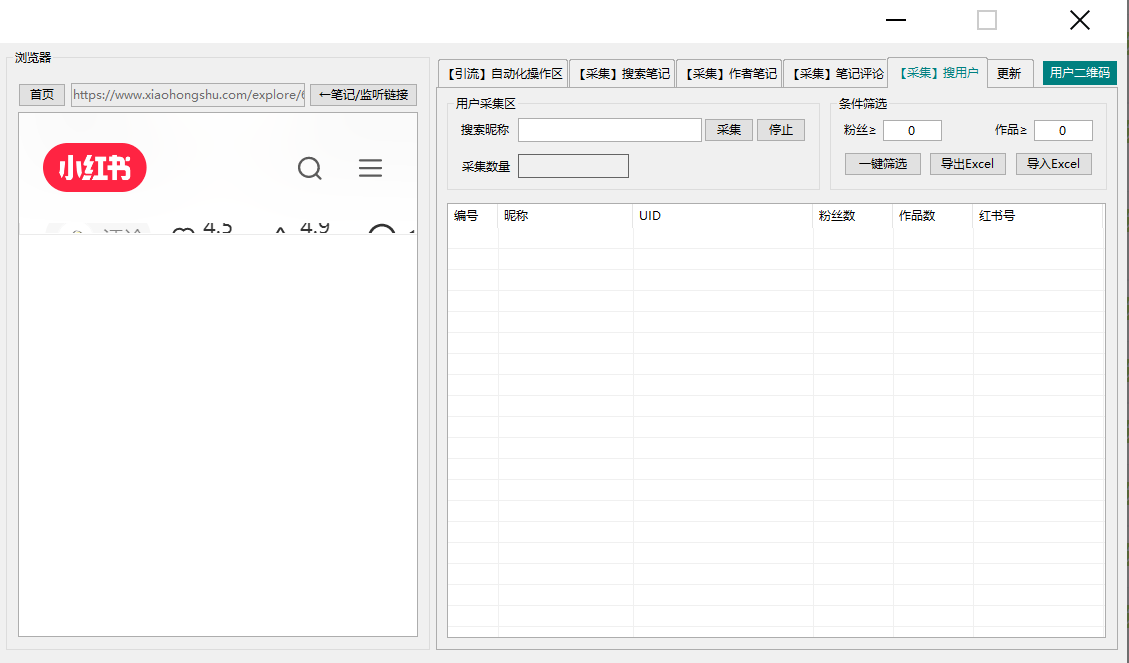The image size is (1129, 663).
Task: Click the 粉丝≥ number field
Action: (x=912, y=131)
